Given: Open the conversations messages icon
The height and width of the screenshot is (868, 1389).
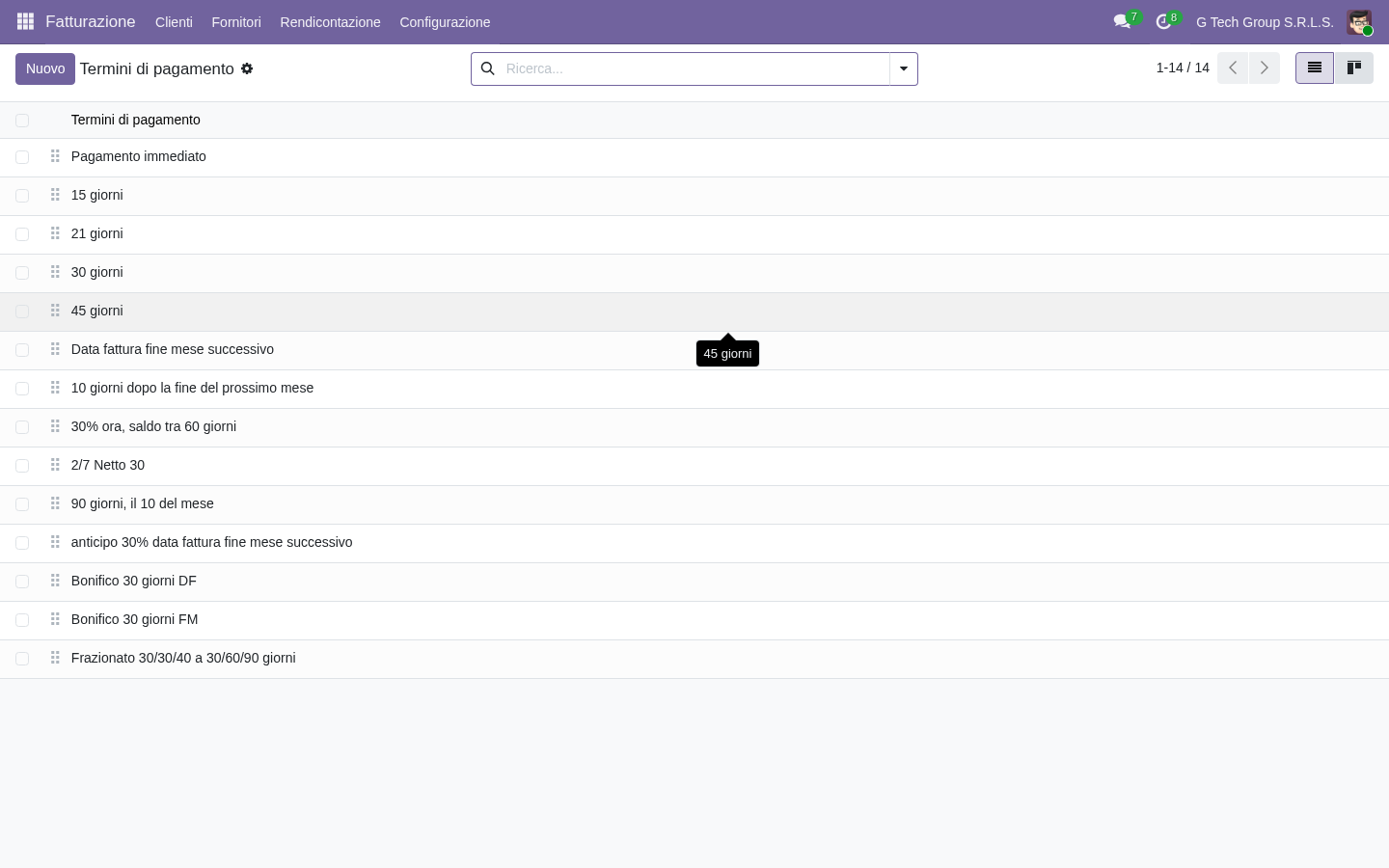Looking at the screenshot, I should coord(1122,21).
